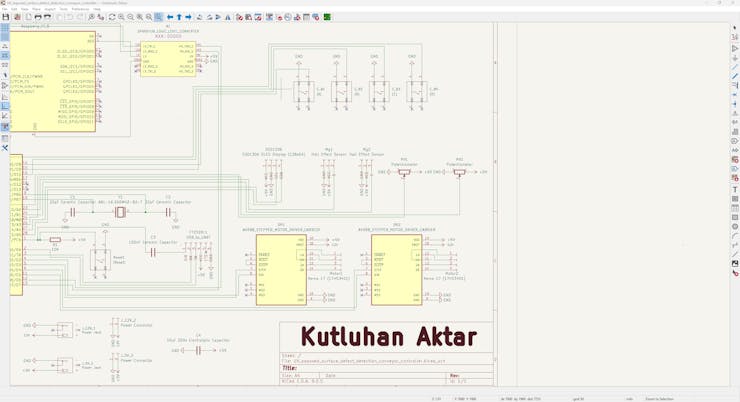Open Page Settings from the toolbar
This screenshot has height=402, width=740.
point(28,17)
